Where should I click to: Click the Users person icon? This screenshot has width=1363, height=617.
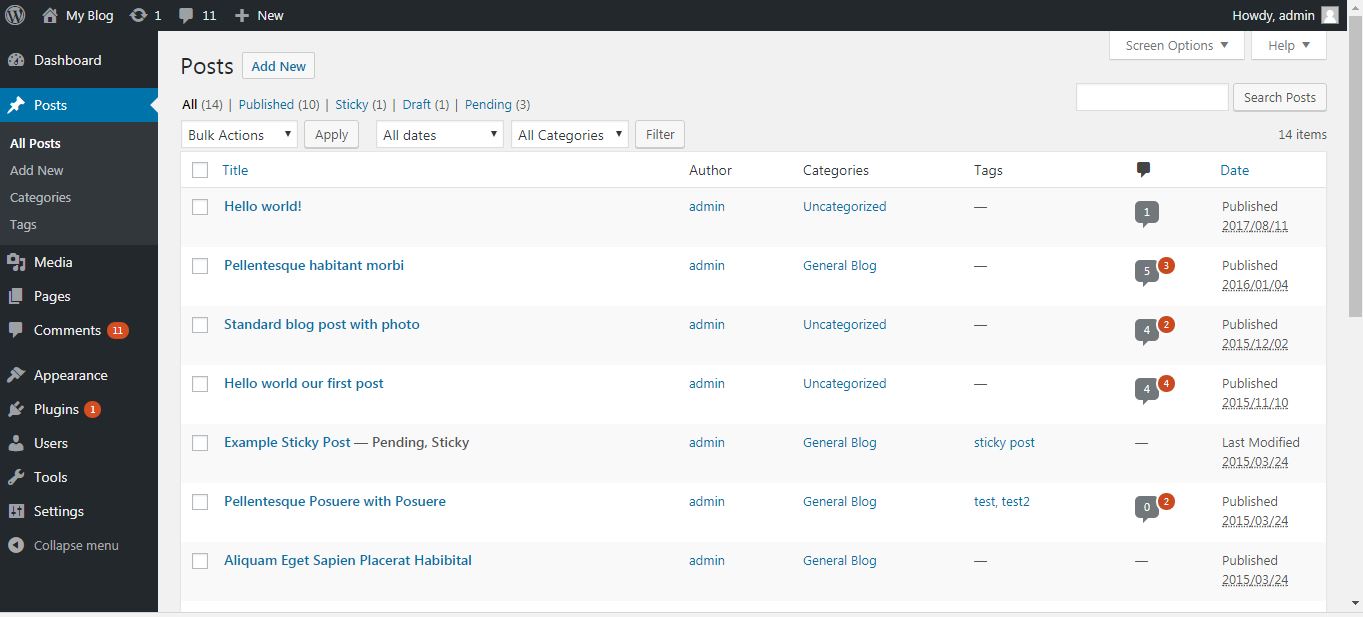coord(16,443)
